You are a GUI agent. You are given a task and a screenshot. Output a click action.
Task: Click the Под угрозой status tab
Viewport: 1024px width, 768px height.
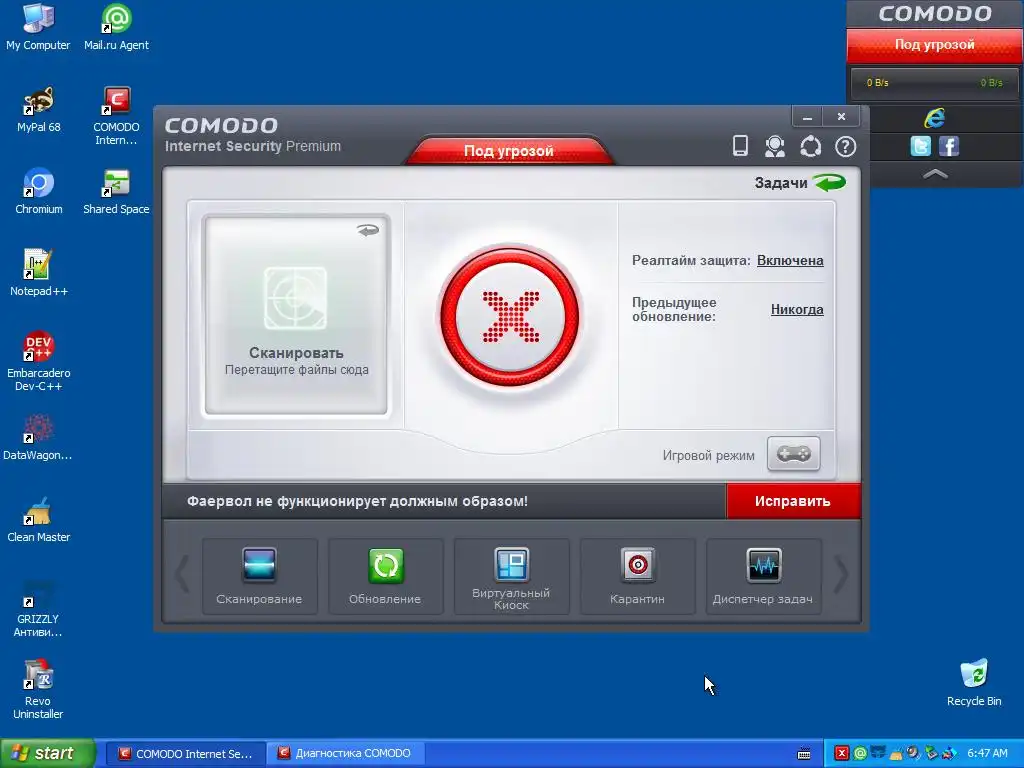pos(509,151)
